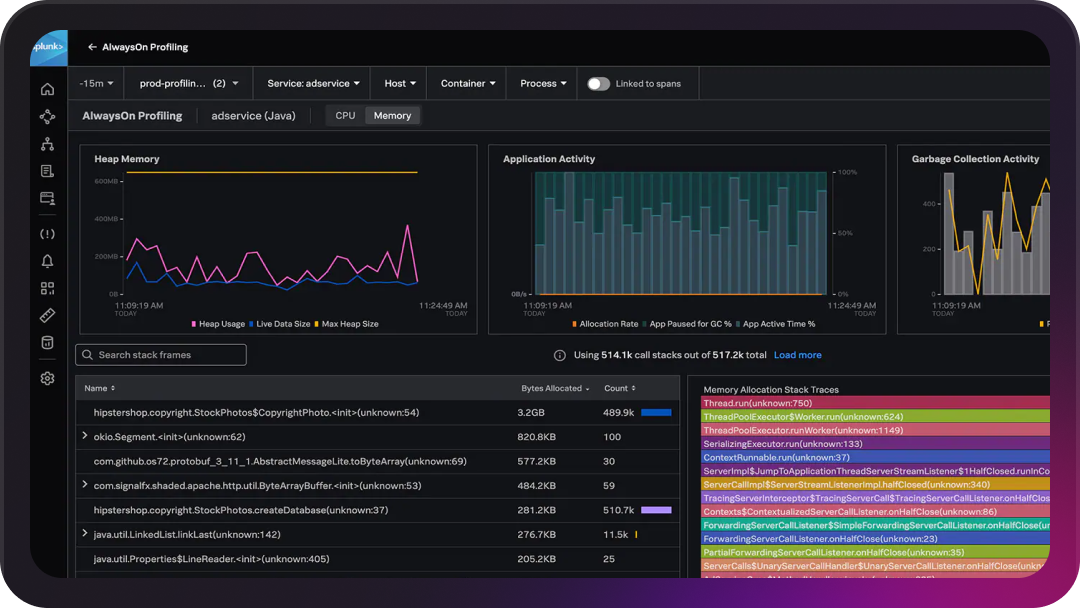Viewport: 1080px width, 608px height.
Task: Open the Infrastructure navigator icon
Action: pyautogui.click(x=46, y=143)
